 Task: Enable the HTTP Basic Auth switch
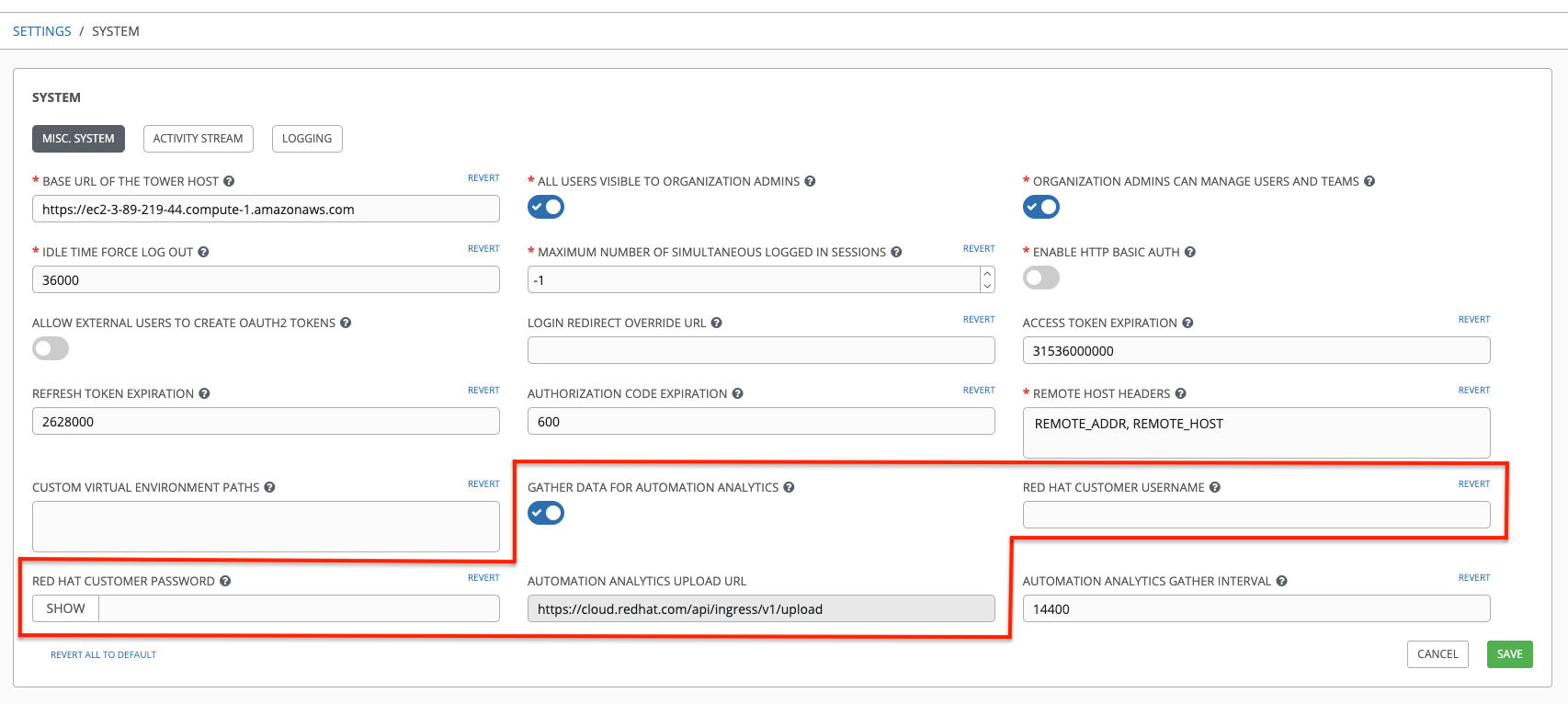[1040, 278]
